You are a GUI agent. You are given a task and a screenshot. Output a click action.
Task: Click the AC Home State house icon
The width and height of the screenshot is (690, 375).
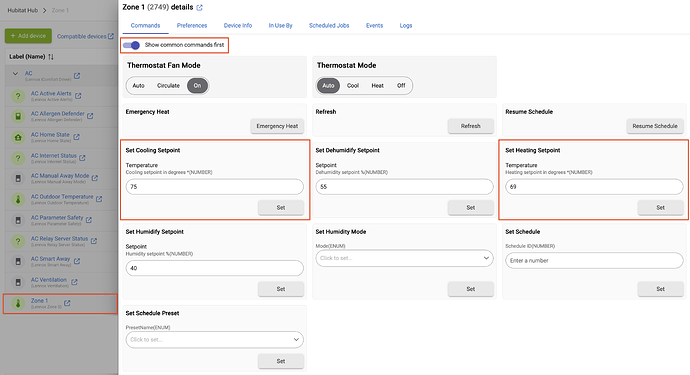[18, 137]
